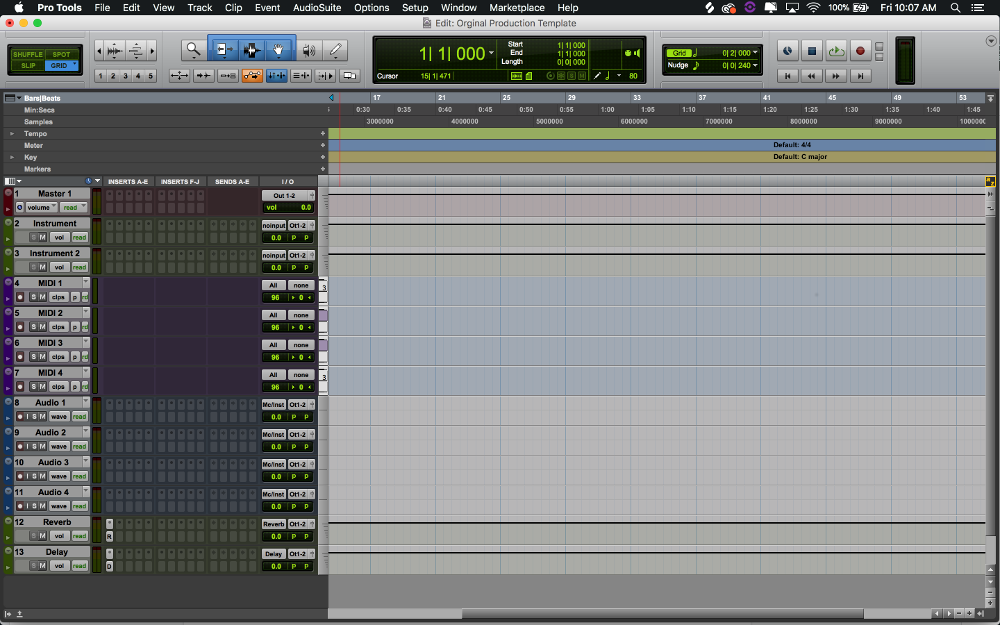Click Return to Zero transport button
Image resolution: width=1000 pixels, height=625 pixels.
tap(787, 76)
